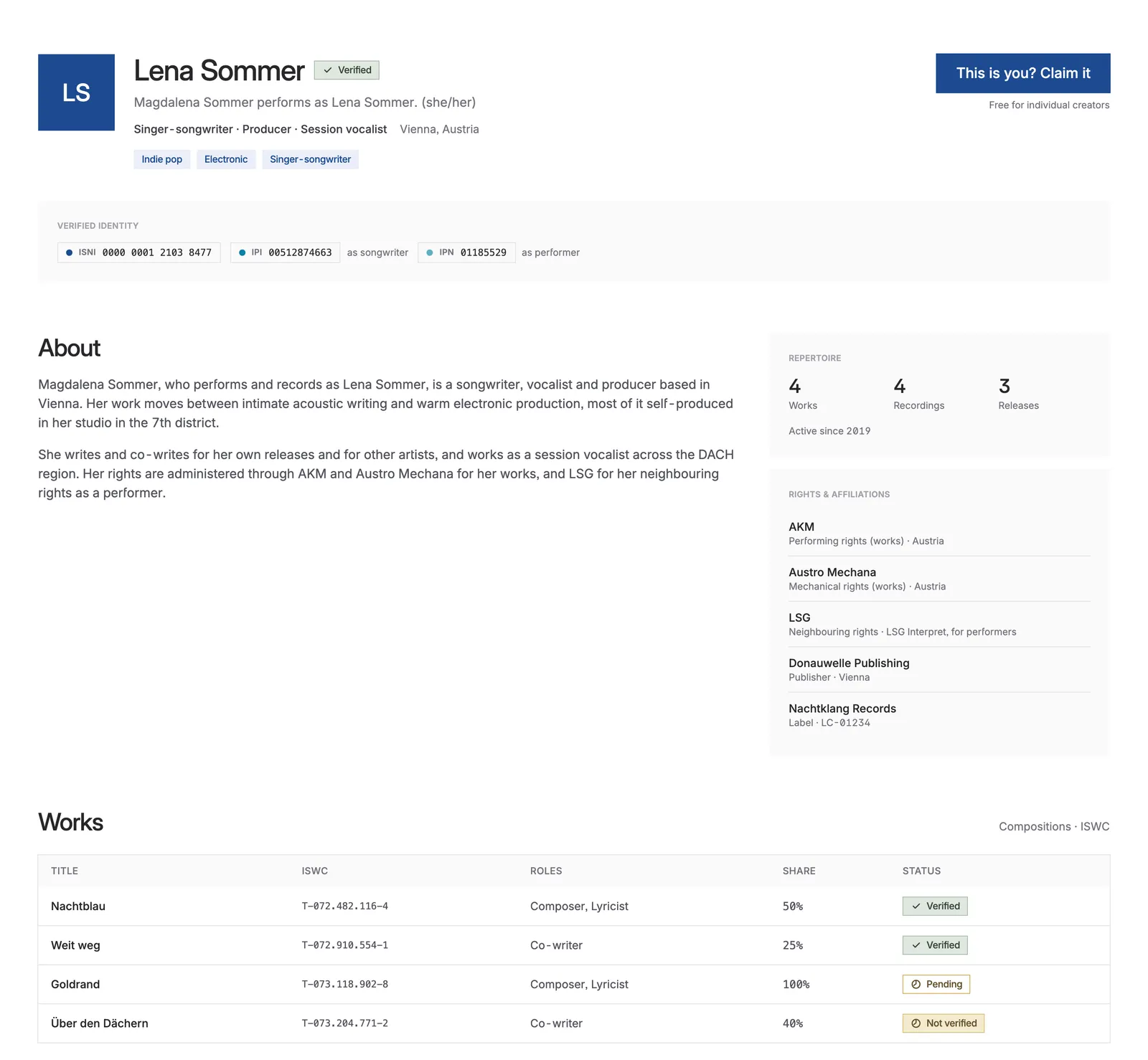Select the Indie pop genre tag
1148x1060 pixels.
[161, 159]
